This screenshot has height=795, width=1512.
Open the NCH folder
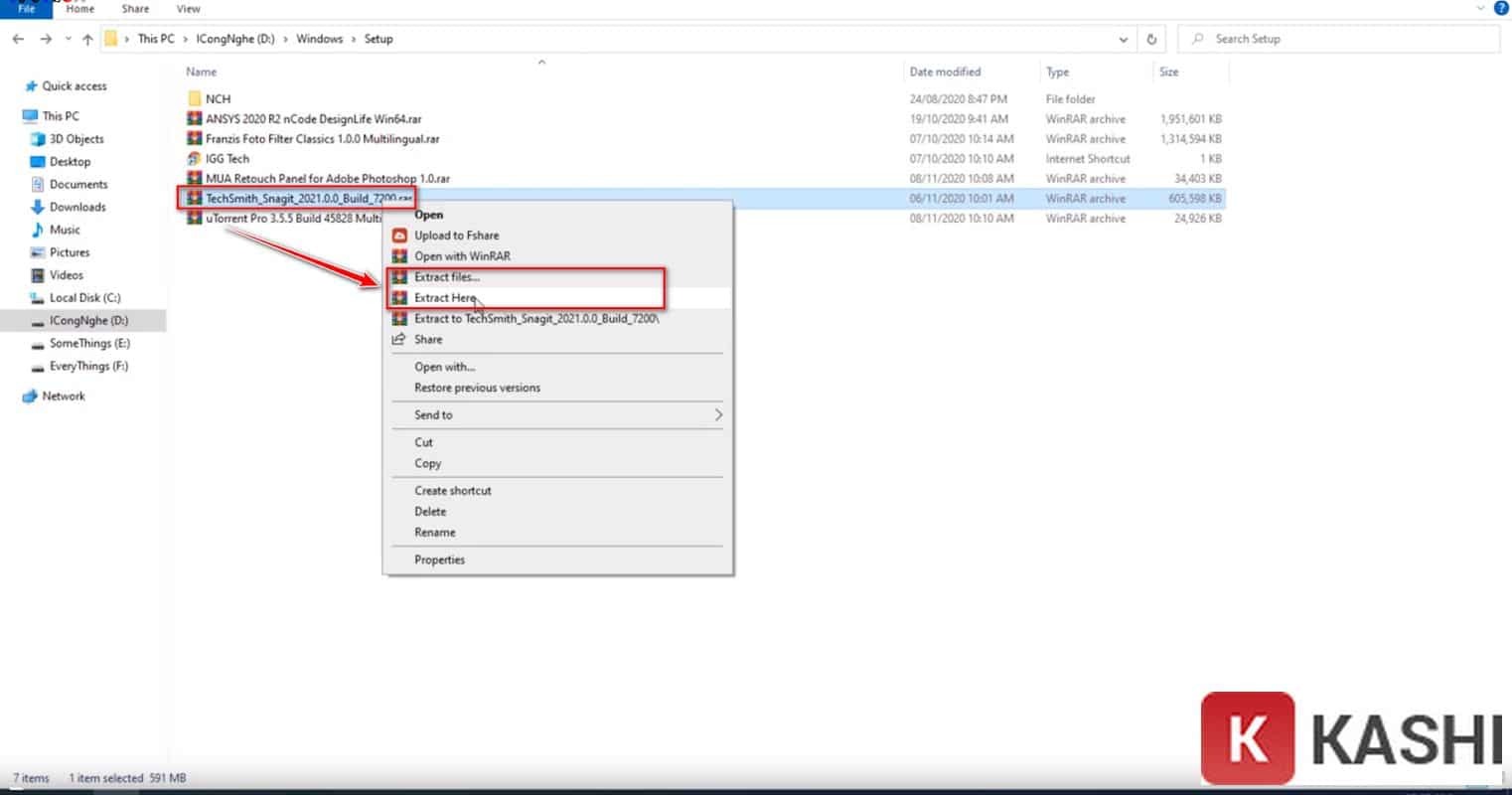tap(218, 99)
